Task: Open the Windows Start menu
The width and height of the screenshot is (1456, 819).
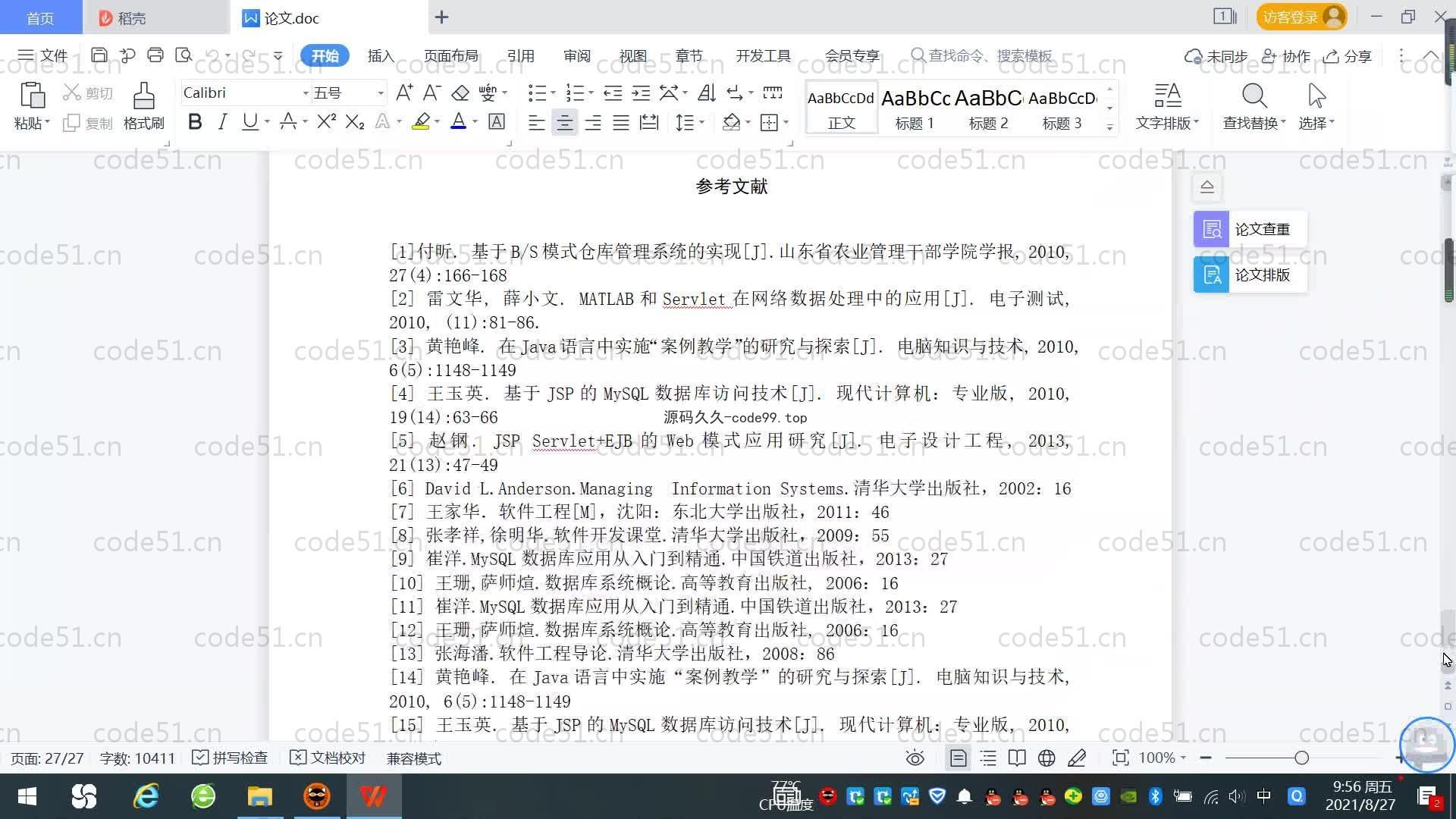Action: click(27, 796)
